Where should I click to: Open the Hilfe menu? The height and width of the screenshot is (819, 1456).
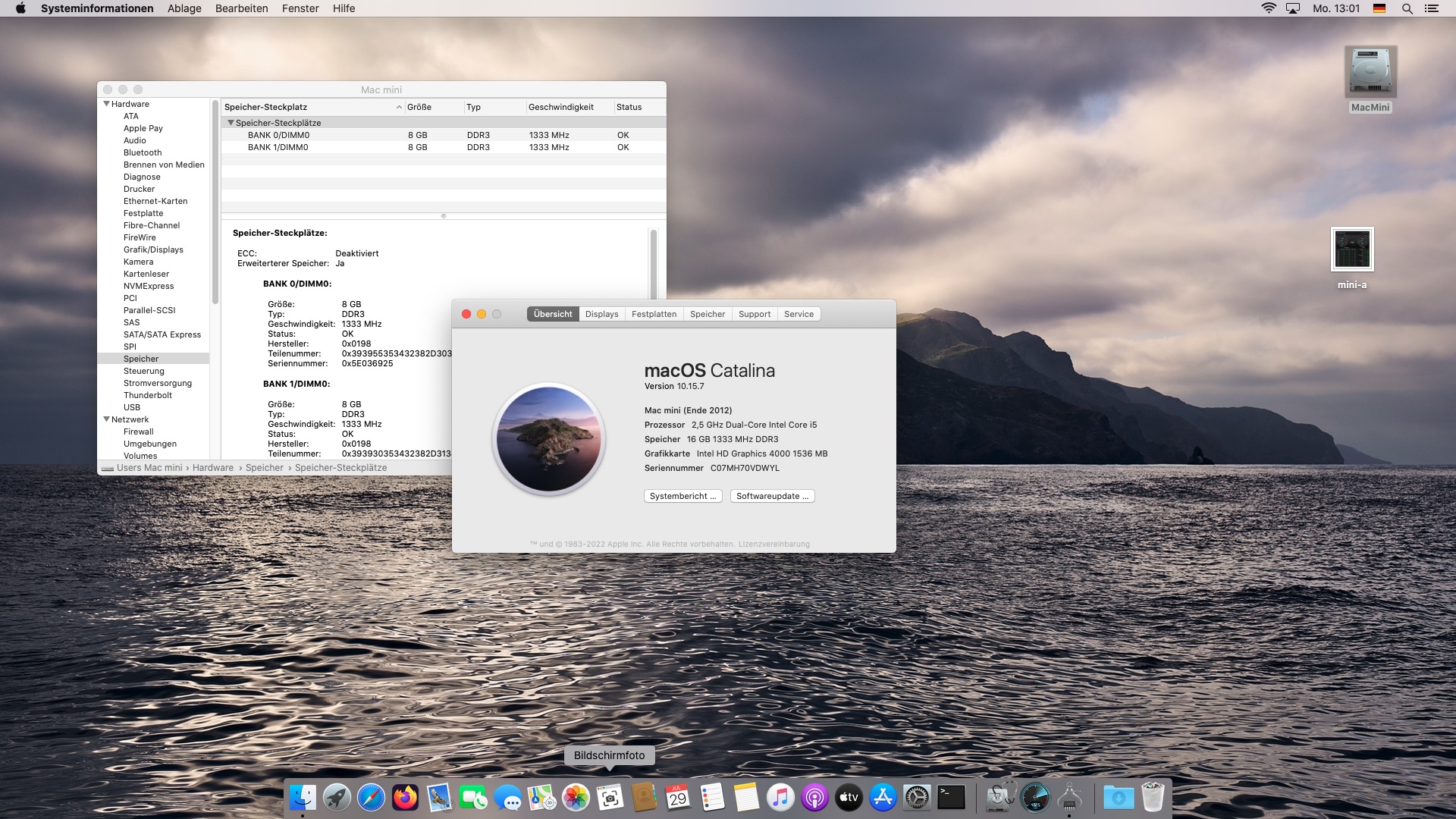point(344,8)
